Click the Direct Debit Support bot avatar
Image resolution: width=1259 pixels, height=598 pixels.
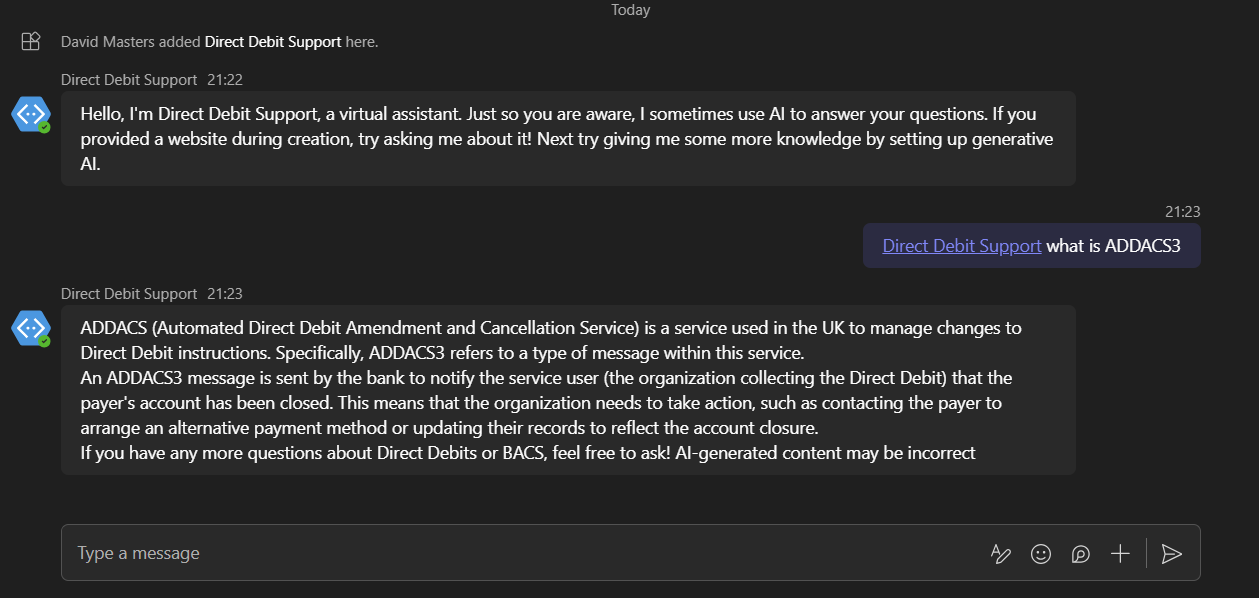tap(30, 114)
